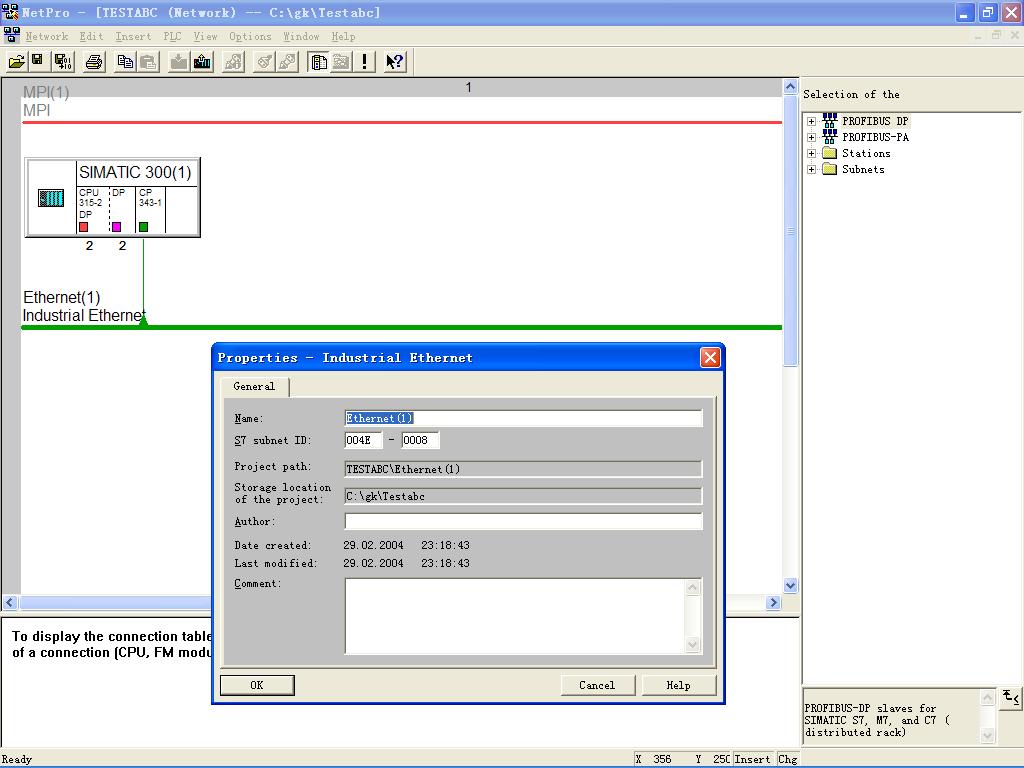This screenshot has width=1024, height=768.
Task: Click the PROFIBUS-PA catalog icon
Action: point(830,136)
